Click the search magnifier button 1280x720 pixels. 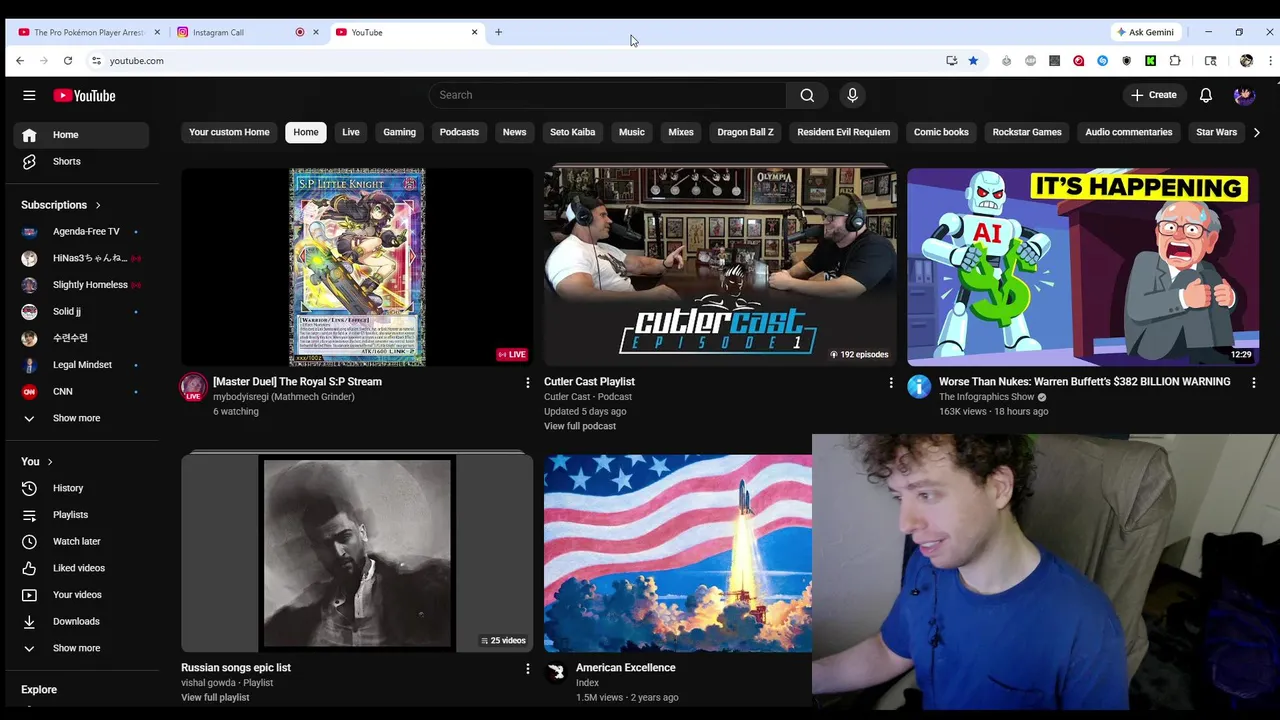click(807, 95)
